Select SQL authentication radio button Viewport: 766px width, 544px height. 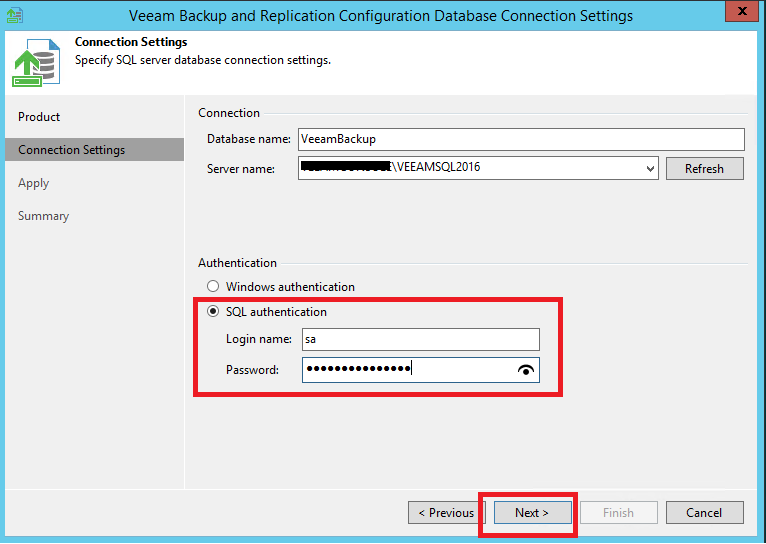point(213,312)
